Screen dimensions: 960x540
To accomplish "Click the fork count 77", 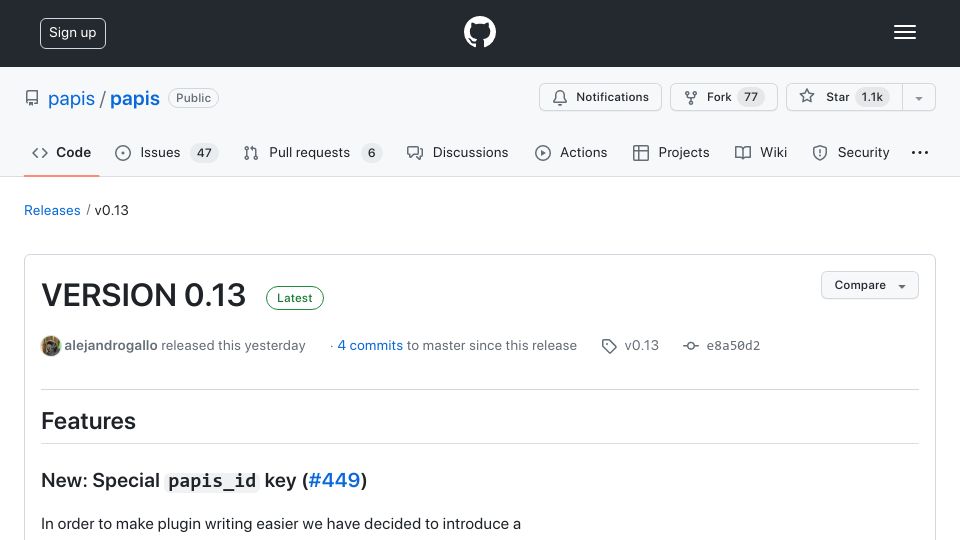I will [751, 97].
